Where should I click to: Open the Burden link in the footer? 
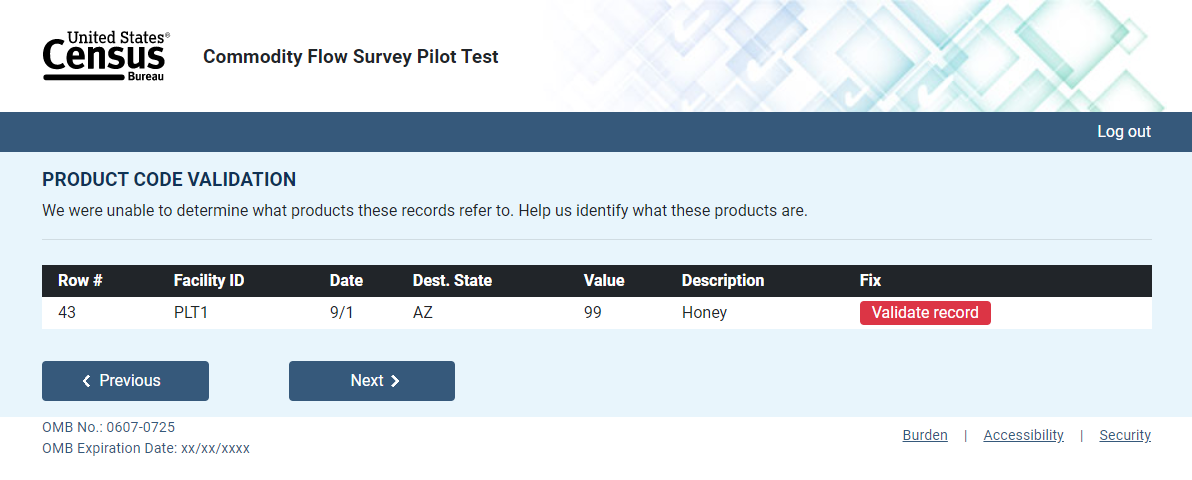click(924, 435)
